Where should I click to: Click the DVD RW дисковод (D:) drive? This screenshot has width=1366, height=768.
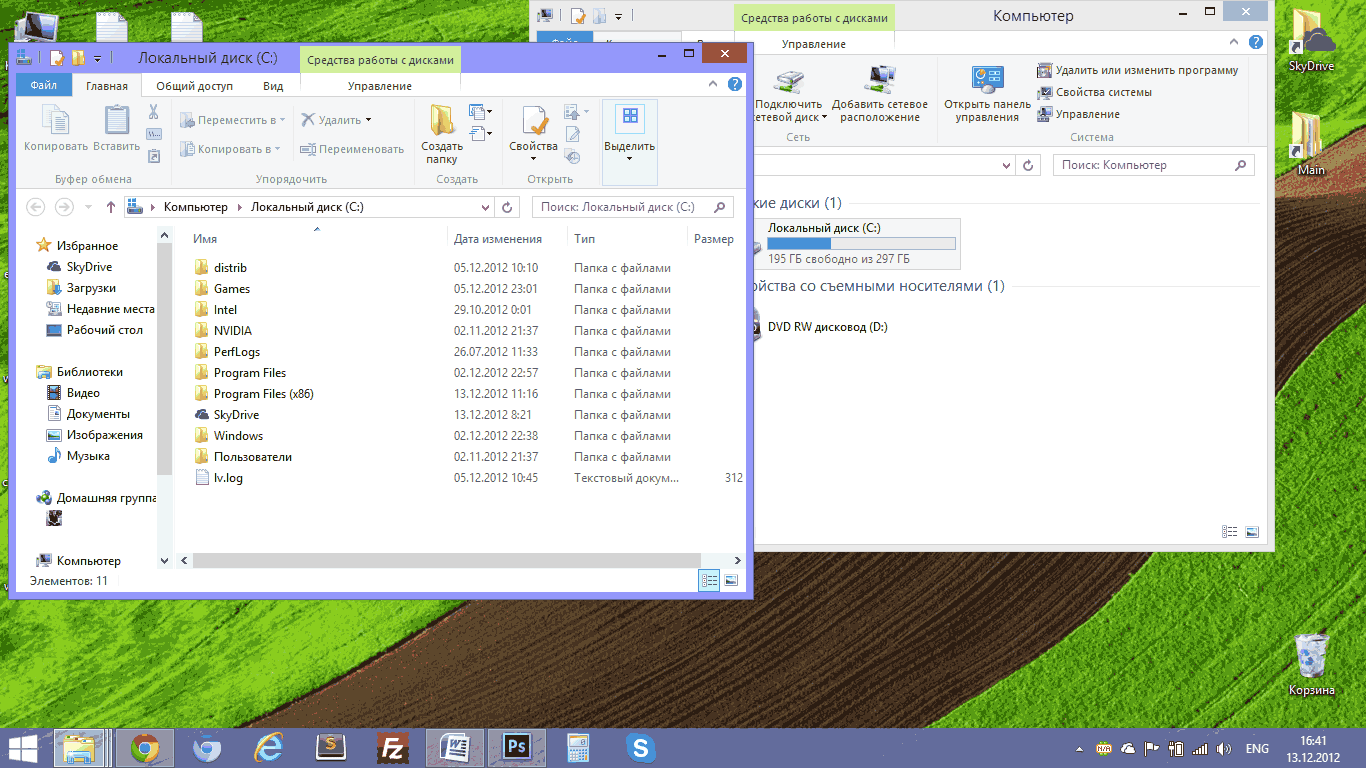826,327
